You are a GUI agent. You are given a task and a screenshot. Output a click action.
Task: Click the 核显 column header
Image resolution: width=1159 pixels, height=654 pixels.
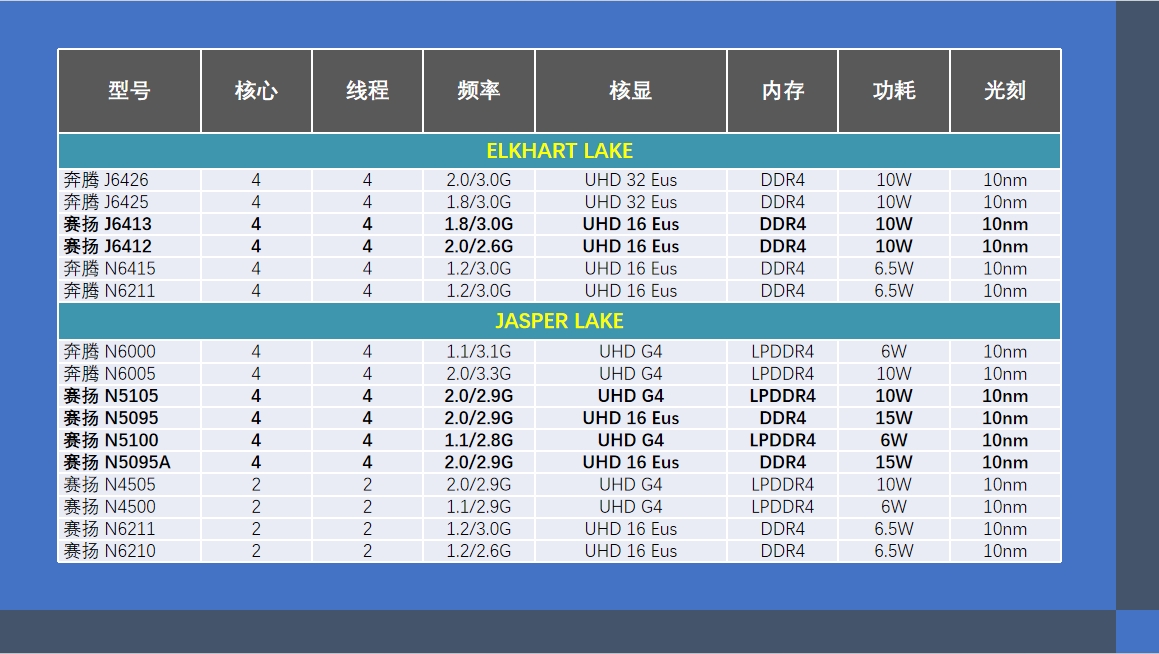click(x=631, y=91)
